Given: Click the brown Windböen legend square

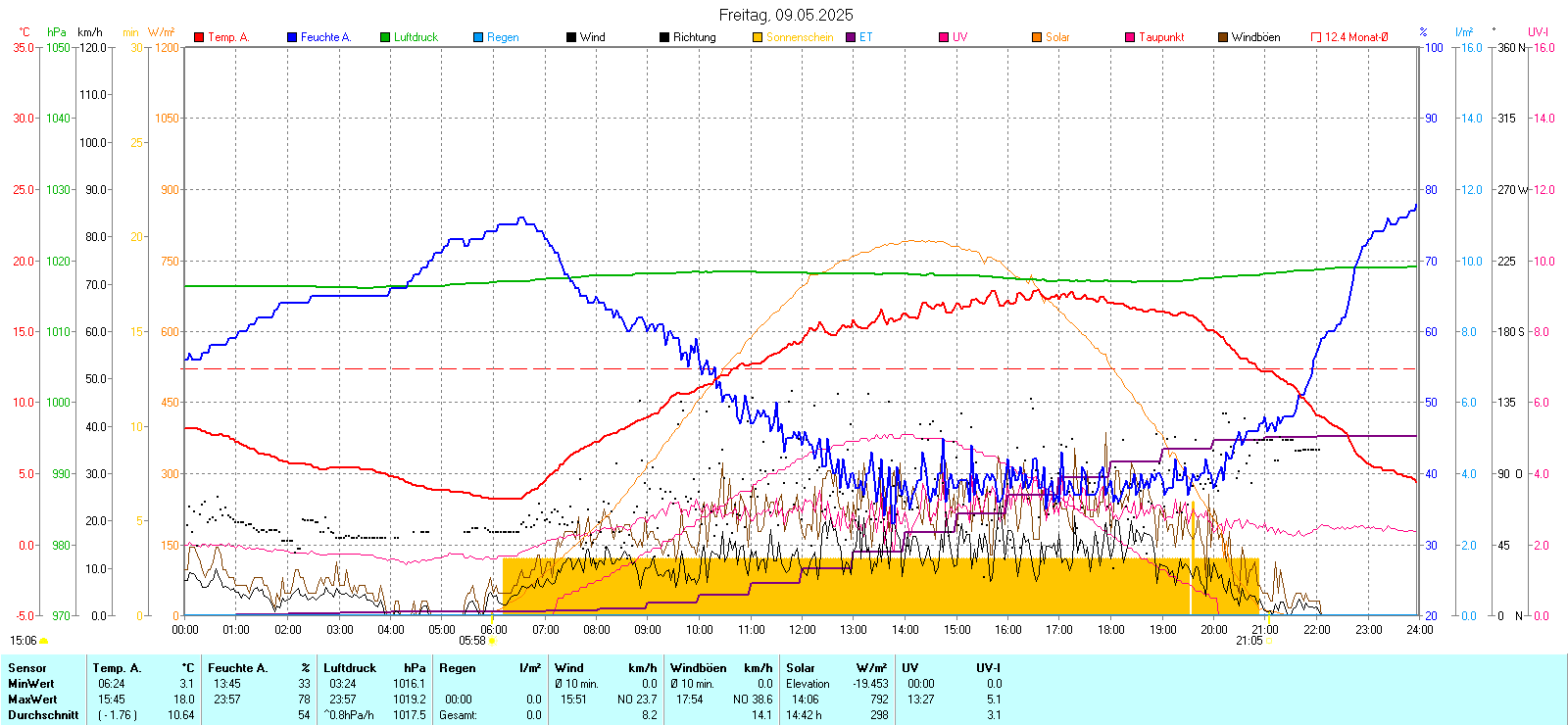Looking at the screenshot, I should (1223, 37).
